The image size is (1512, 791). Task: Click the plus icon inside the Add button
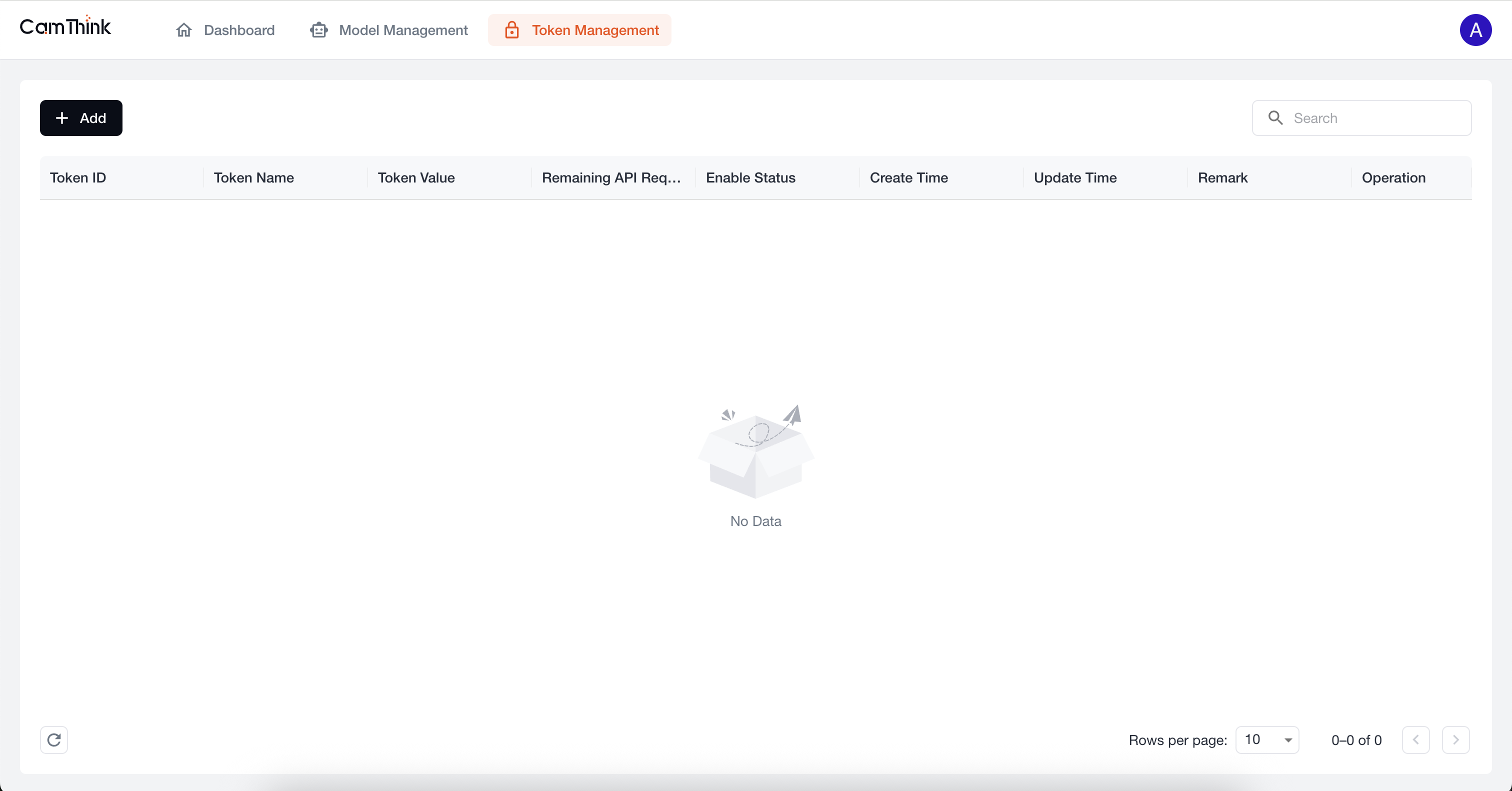point(62,118)
